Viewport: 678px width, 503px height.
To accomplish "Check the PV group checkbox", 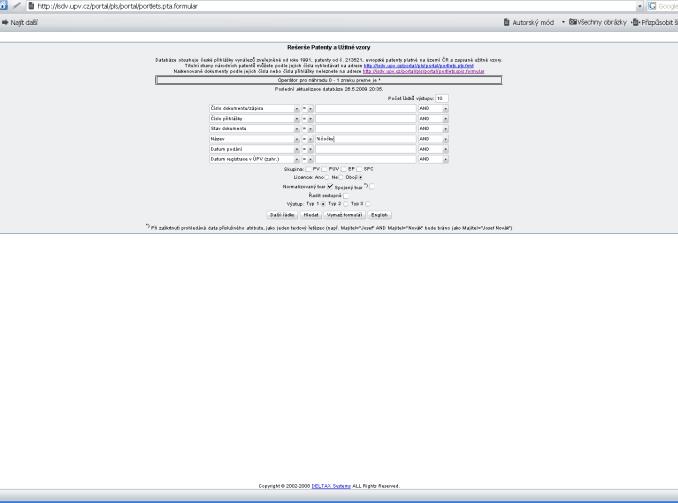I will coord(308,169).
